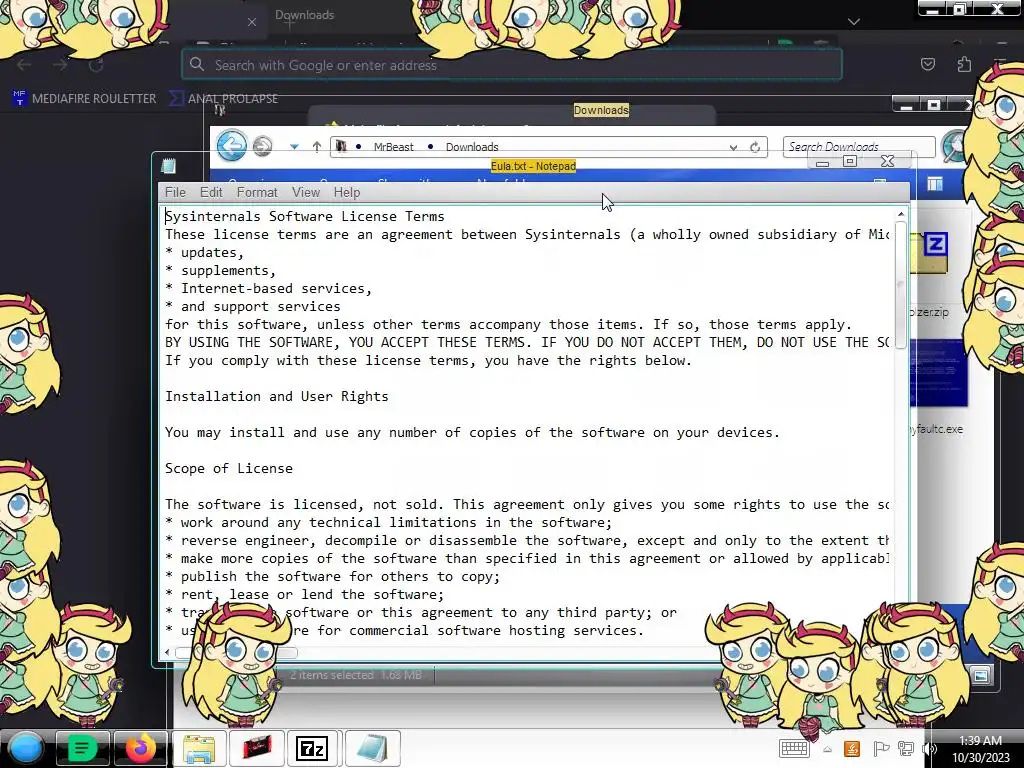This screenshot has height=768, width=1024.
Task: Open the network tray icon
Action: [x=906, y=748]
